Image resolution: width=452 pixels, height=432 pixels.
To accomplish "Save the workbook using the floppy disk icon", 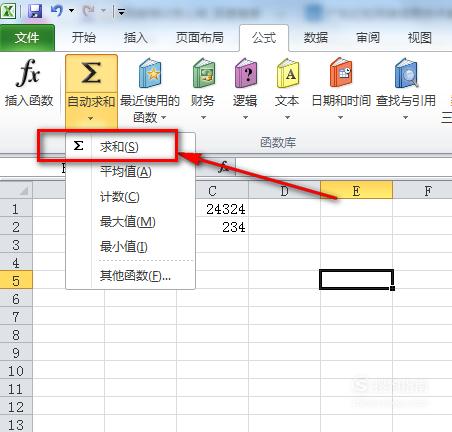I will tap(35, 11).
